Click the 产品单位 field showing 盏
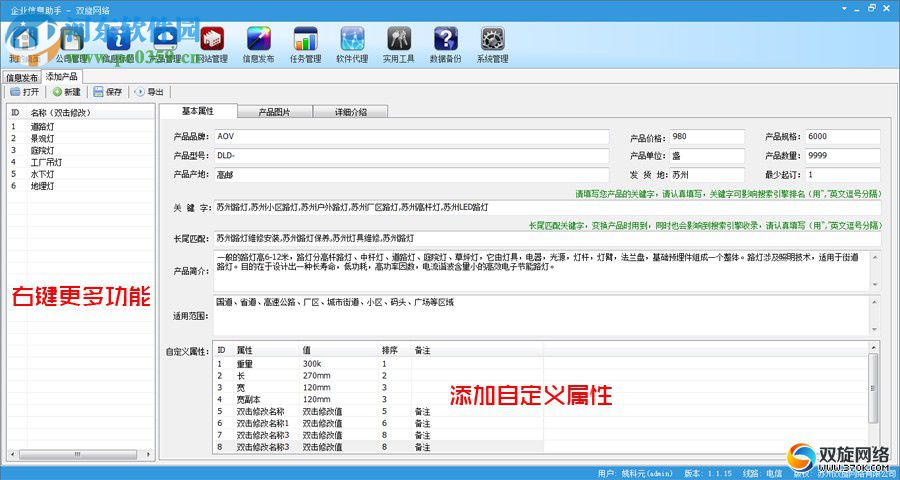 coord(707,156)
